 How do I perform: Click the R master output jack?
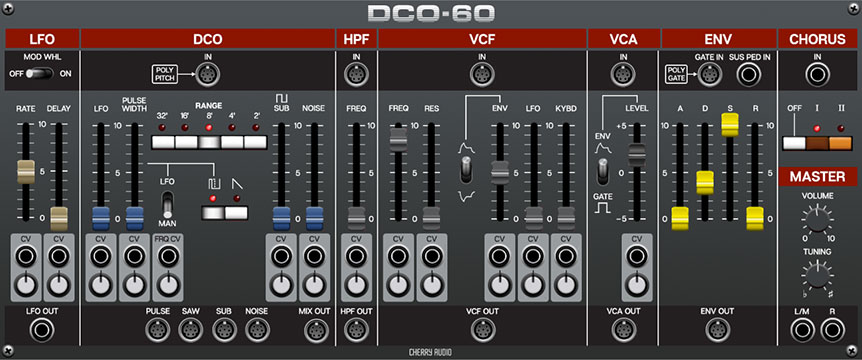pyautogui.click(x=832, y=331)
